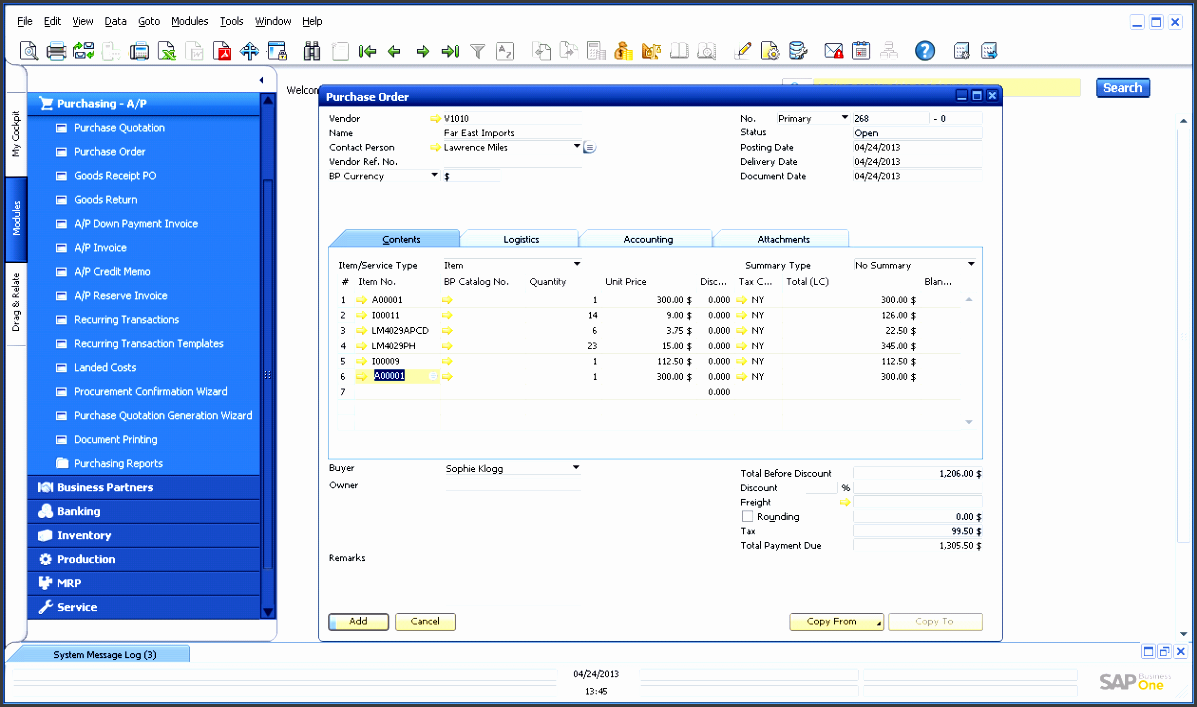Click the Vendor link arrow next to V1010
Image resolution: width=1197 pixels, height=707 pixels.
[435, 118]
